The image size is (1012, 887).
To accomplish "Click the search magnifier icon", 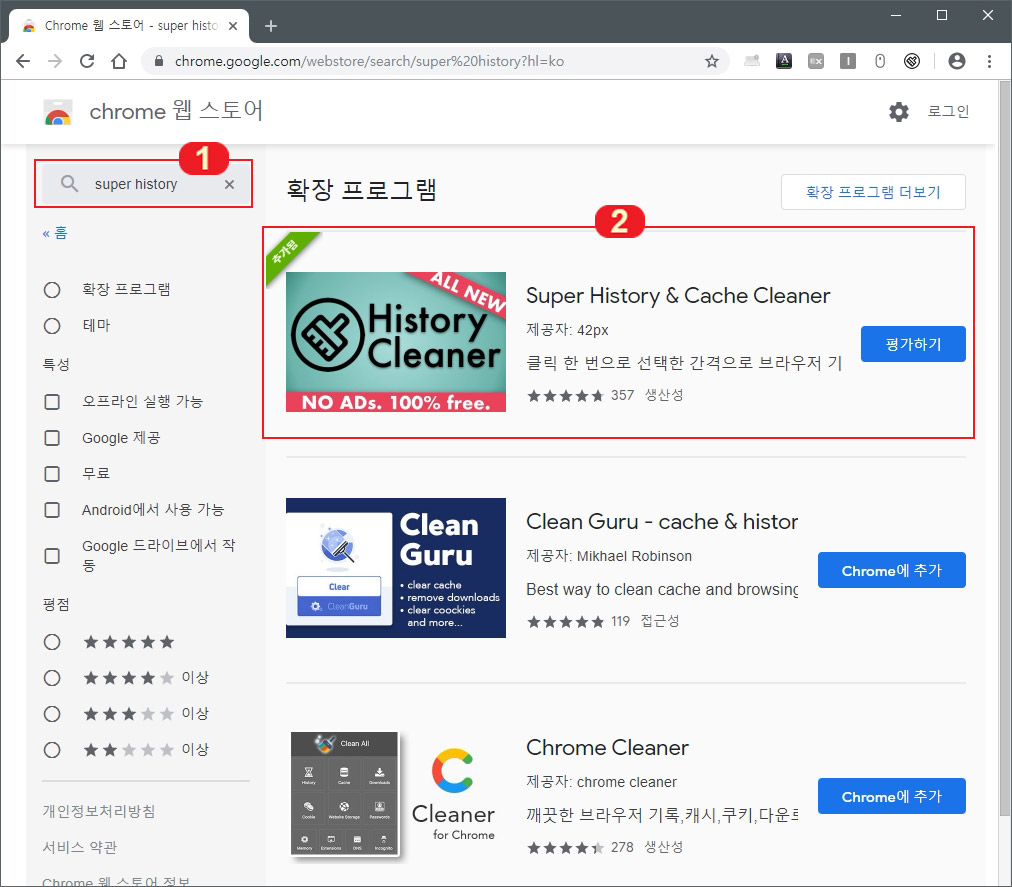I will [x=69, y=184].
